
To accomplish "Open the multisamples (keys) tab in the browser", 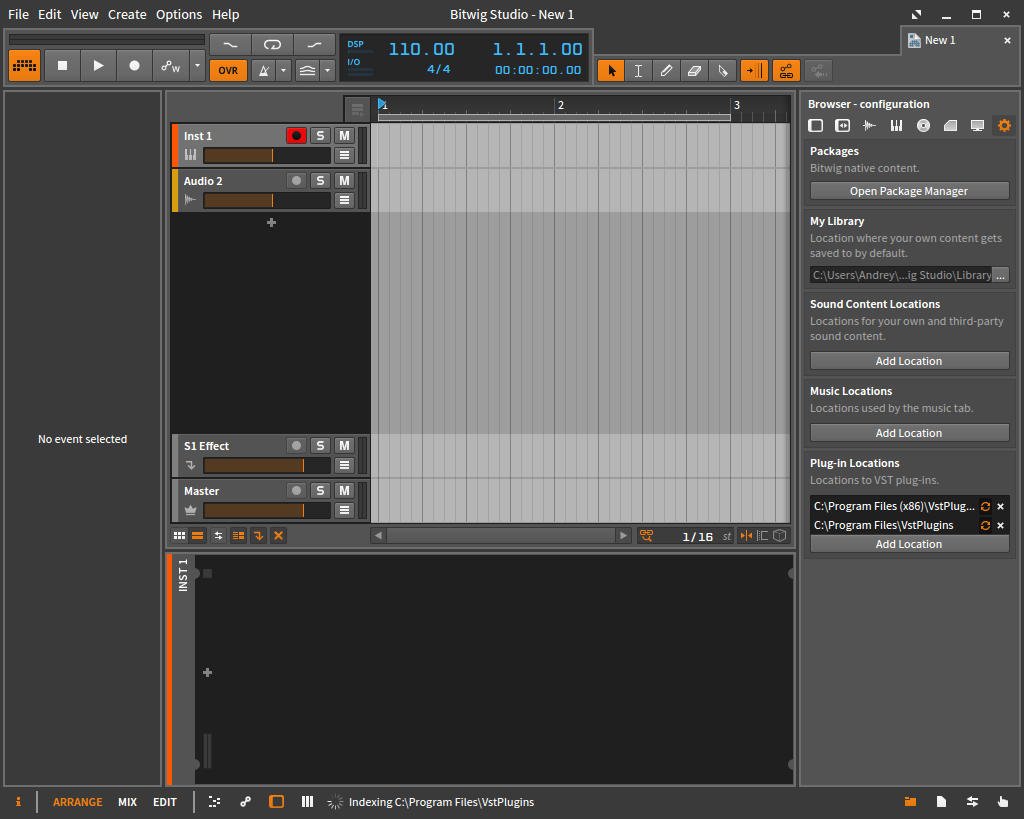I will coord(897,125).
